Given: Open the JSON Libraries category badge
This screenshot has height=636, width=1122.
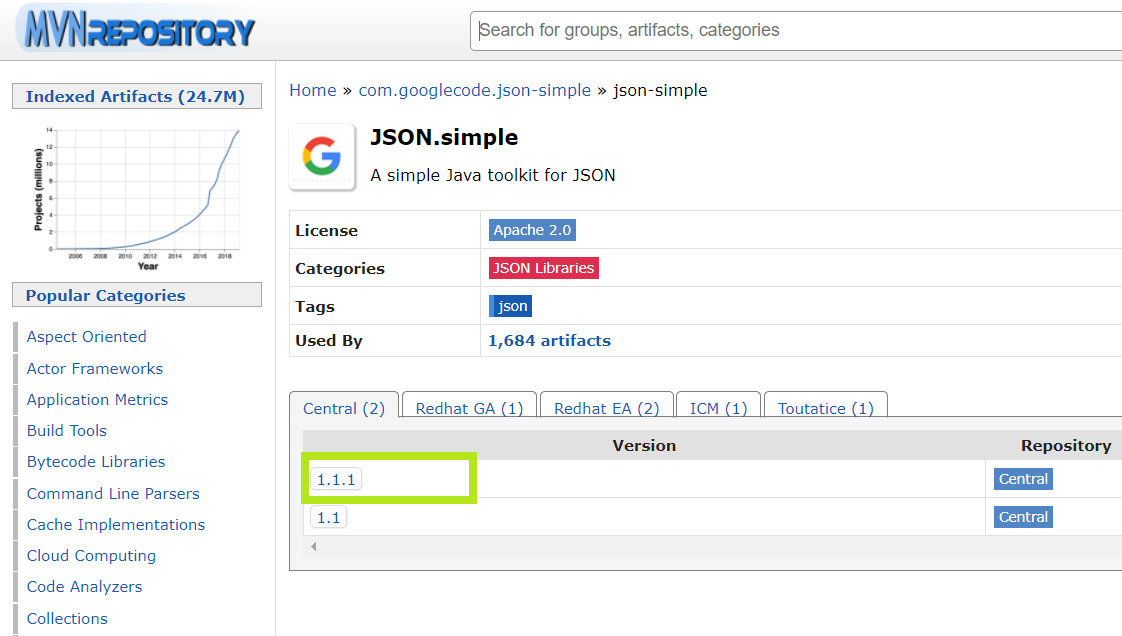Looking at the screenshot, I should 544,268.
